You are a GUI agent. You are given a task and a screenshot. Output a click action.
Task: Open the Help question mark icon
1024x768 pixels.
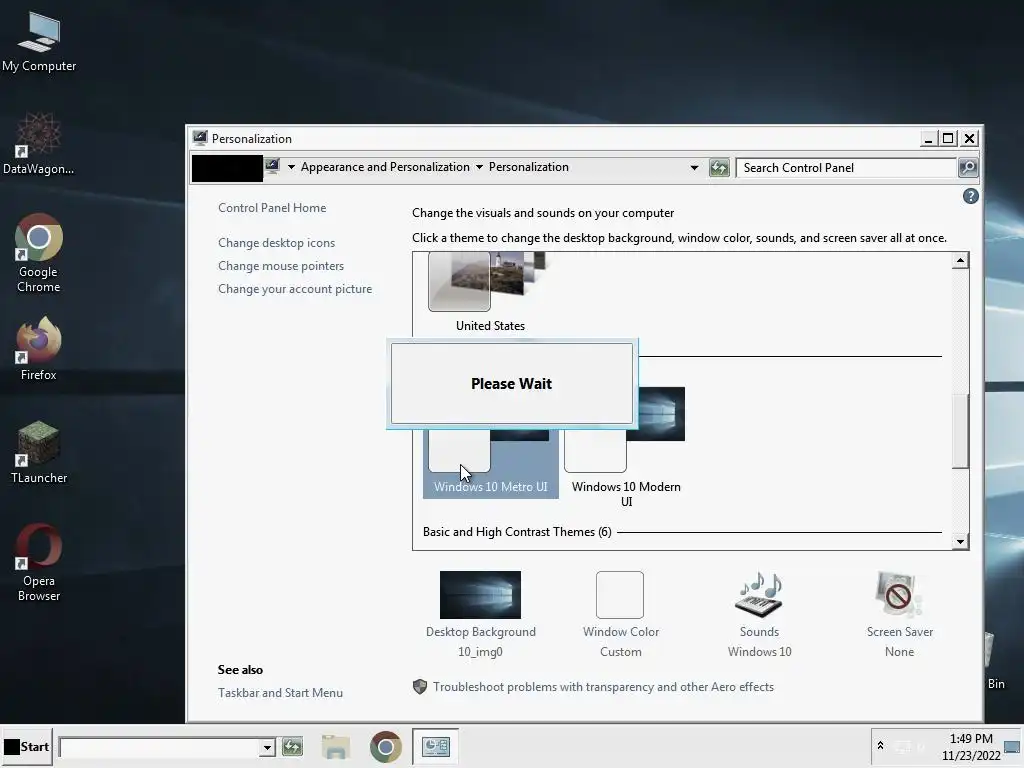click(970, 196)
